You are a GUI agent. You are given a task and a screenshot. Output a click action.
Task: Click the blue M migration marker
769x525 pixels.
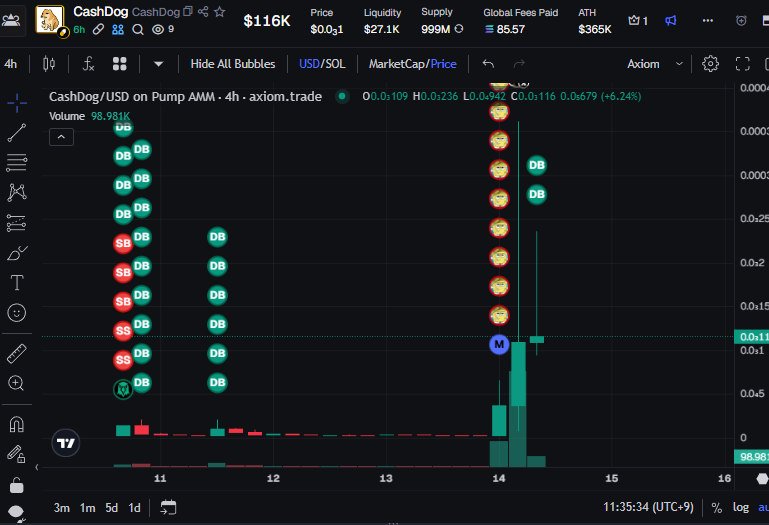click(499, 344)
